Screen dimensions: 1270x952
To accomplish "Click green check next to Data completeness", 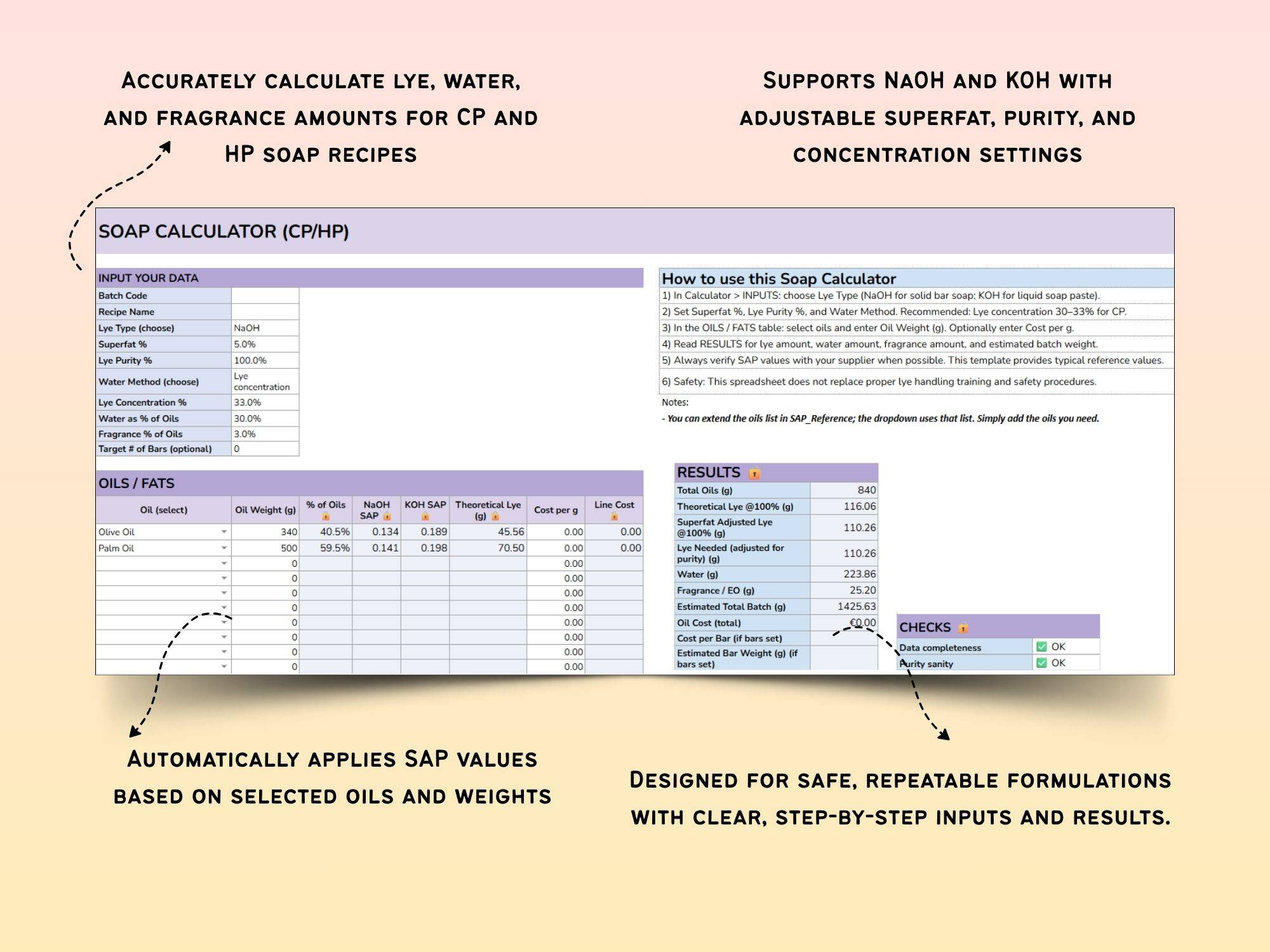I will pos(1041,647).
